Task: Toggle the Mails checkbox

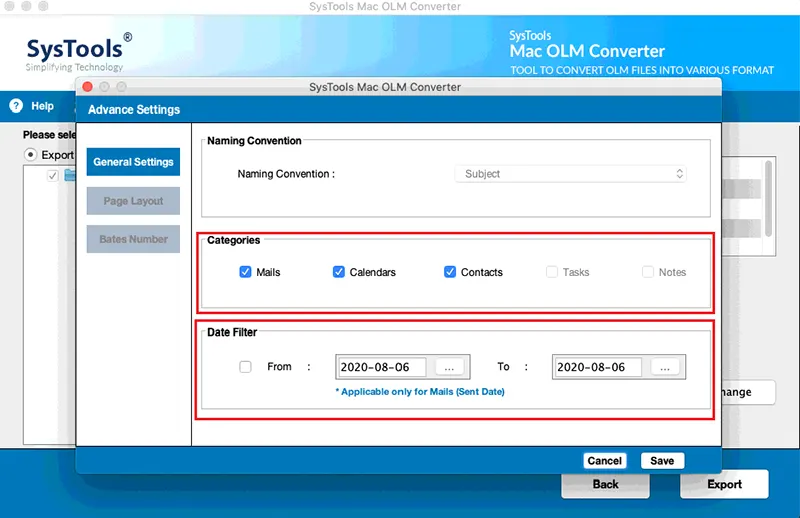Action: pyautogui.click(x=245, y=272)
